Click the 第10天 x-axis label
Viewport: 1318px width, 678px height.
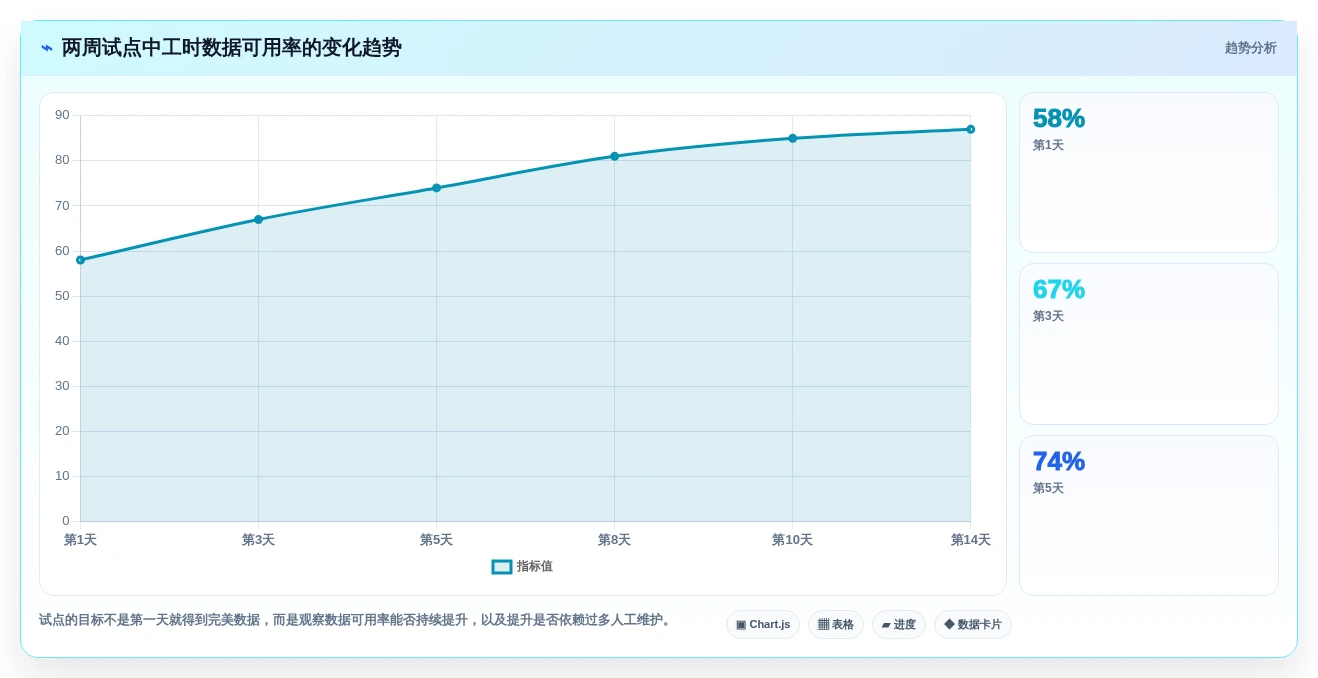point(792,540)
